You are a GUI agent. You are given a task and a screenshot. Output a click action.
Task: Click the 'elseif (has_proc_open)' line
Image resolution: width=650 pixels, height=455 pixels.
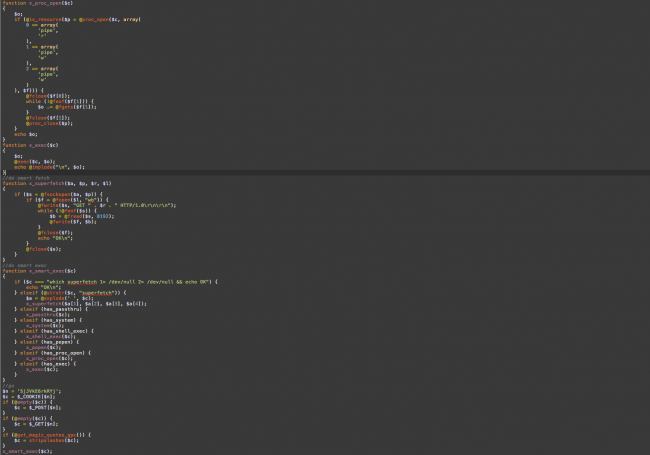[52, 353]
